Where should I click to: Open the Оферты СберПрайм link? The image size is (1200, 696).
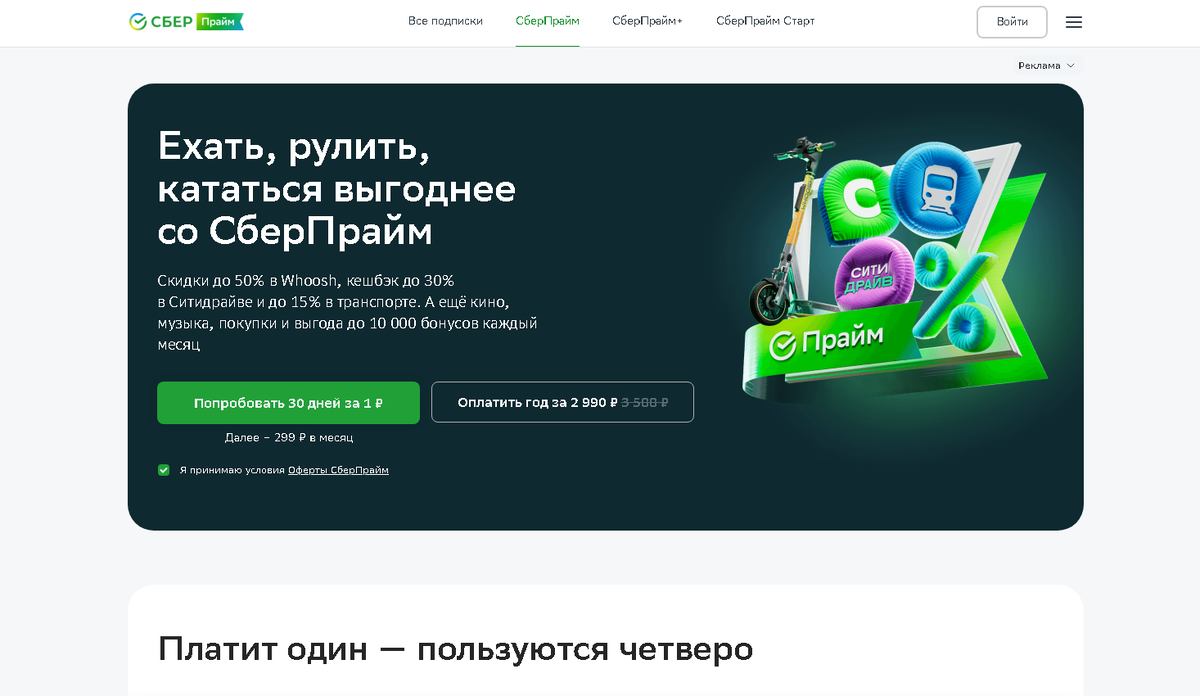point(338,470)
